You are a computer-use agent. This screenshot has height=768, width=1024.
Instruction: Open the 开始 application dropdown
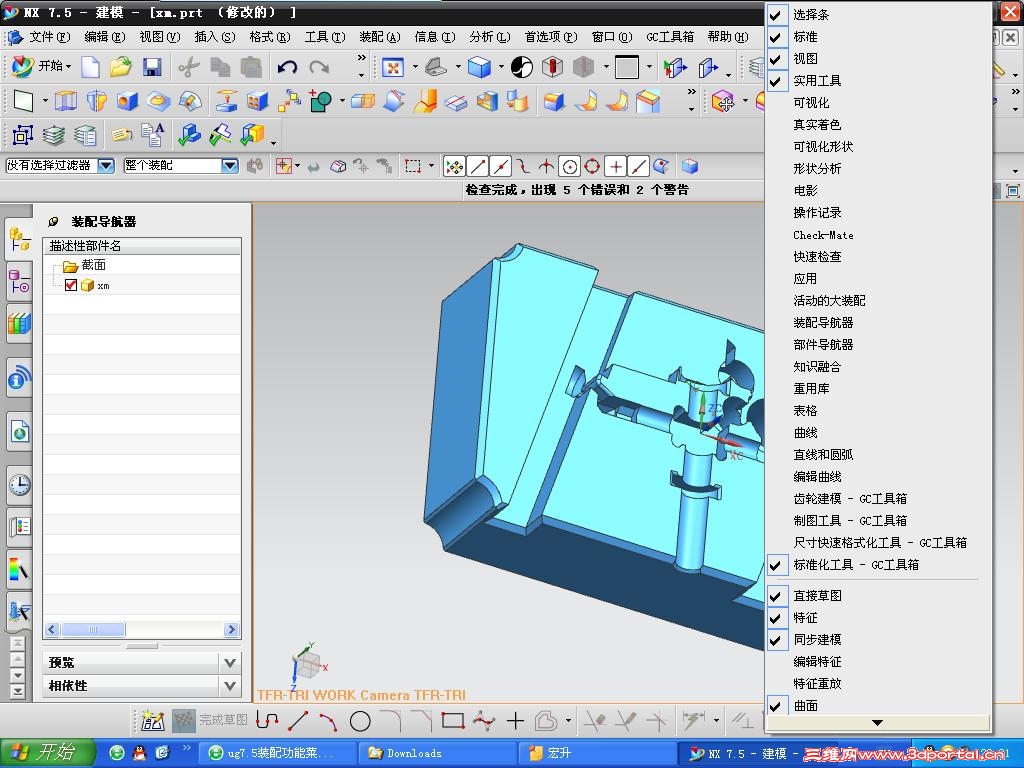[x=42, y=66]
